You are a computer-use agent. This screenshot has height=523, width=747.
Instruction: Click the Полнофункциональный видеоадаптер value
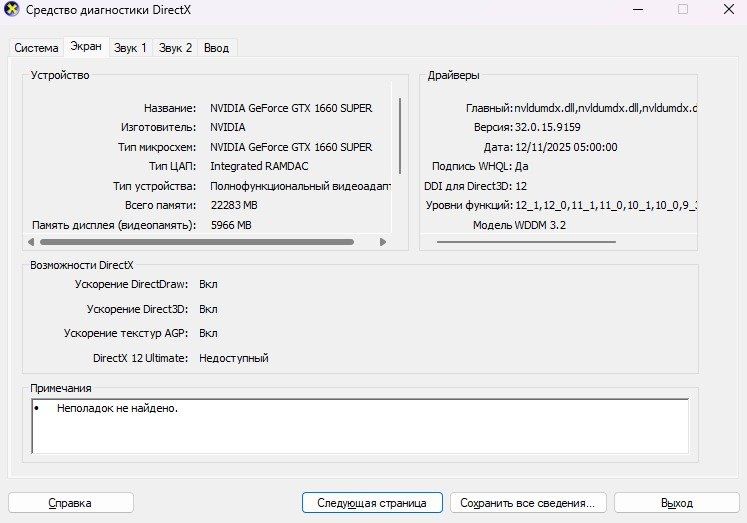tap(300, 186)
